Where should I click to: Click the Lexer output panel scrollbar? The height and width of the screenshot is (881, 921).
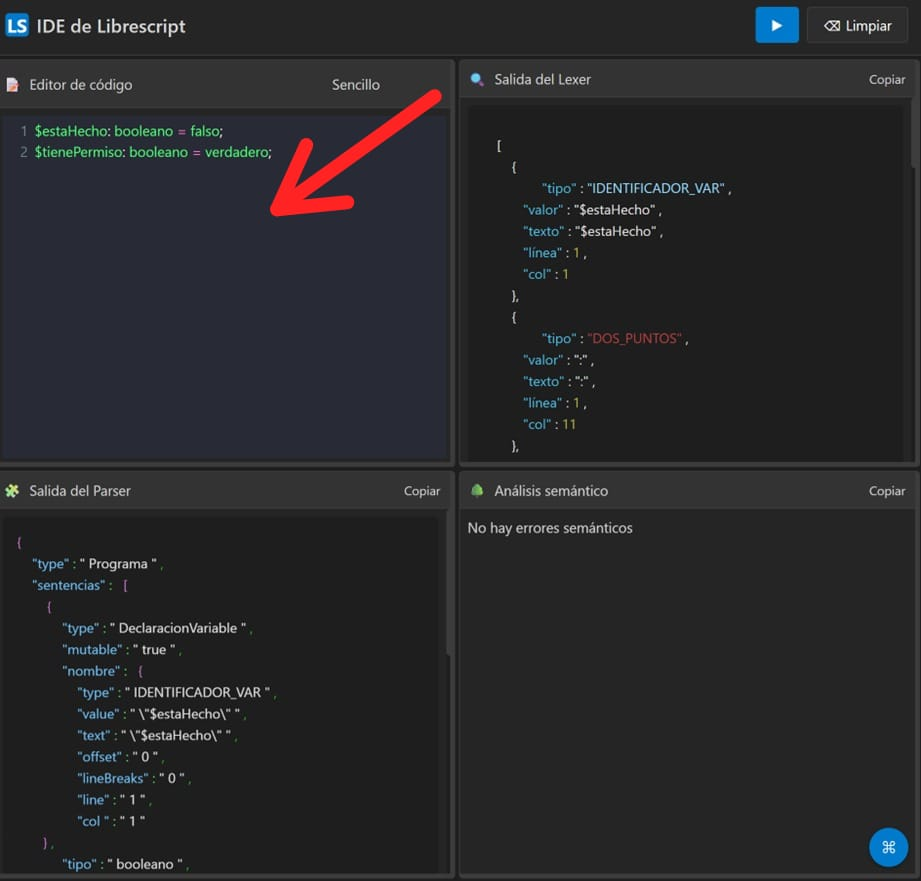(x=915, y=135)
